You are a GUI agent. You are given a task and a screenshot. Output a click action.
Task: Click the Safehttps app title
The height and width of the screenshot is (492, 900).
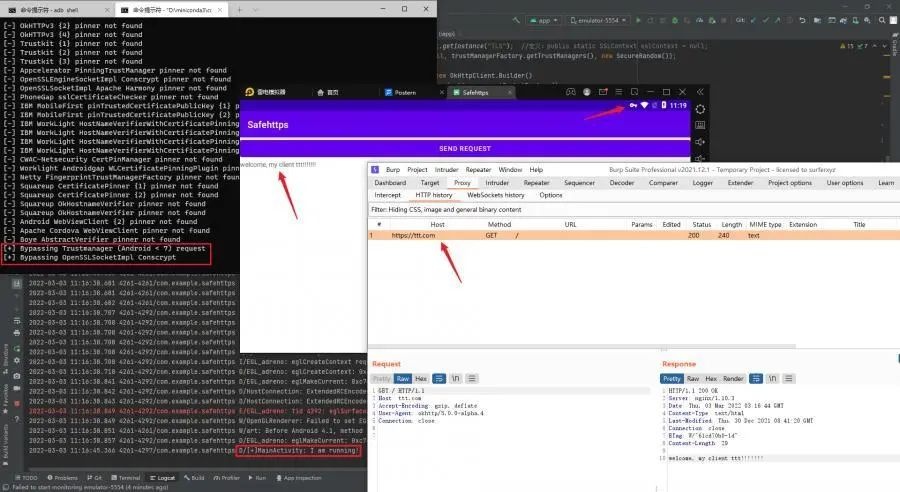pyautogui.click(x=267, y=125)
